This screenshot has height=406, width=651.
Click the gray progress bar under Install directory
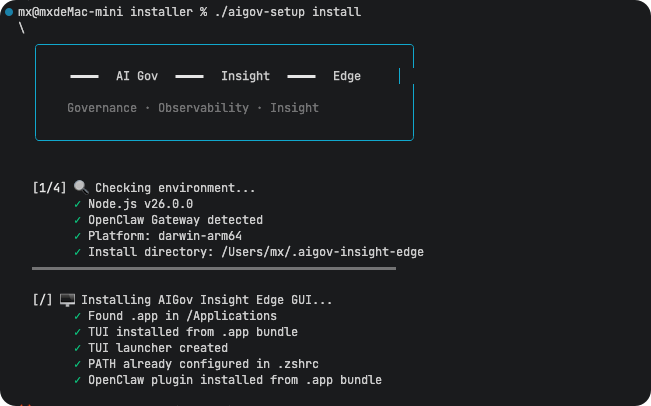click(214, 269)
